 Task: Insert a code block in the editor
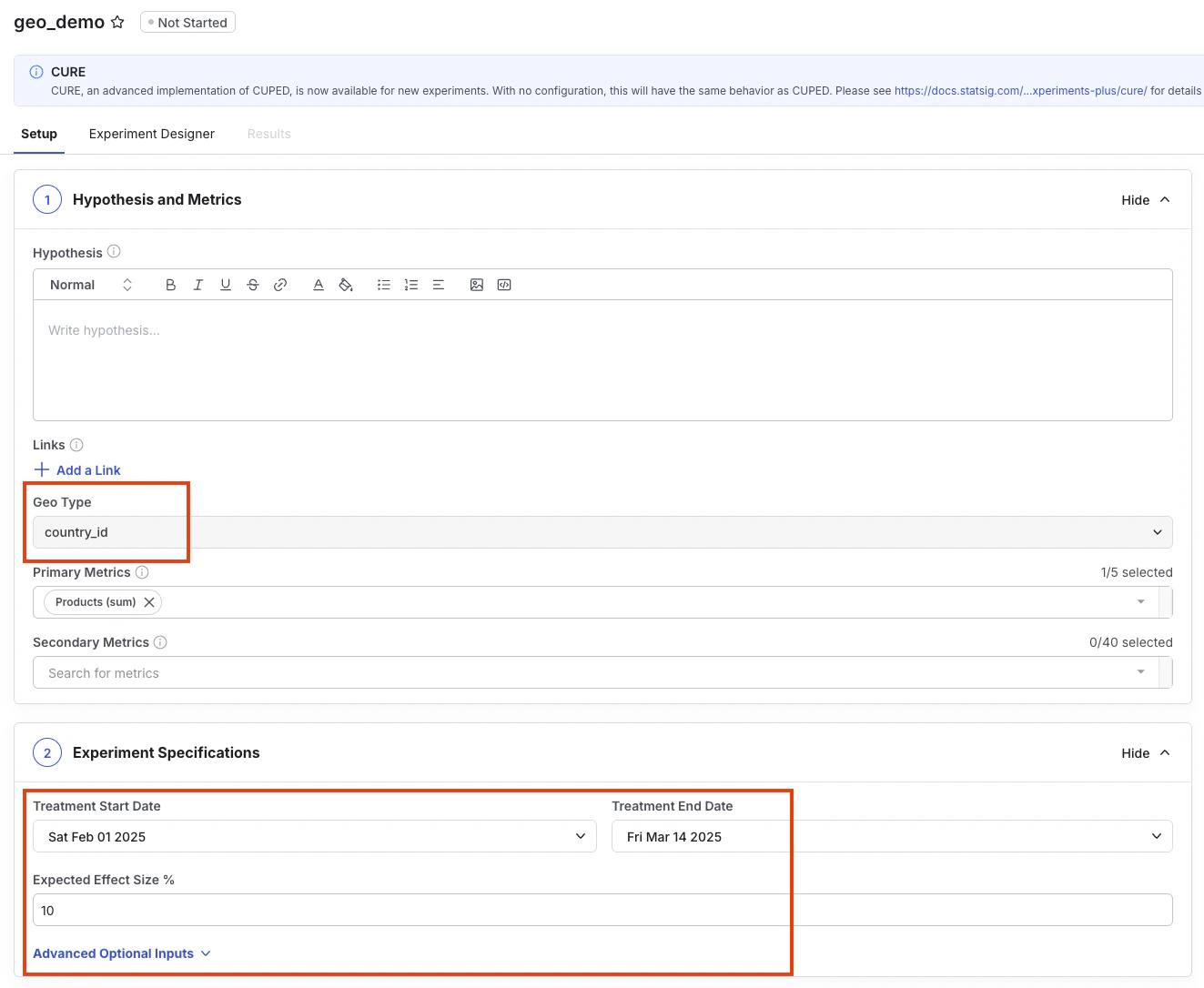(503, 284)
